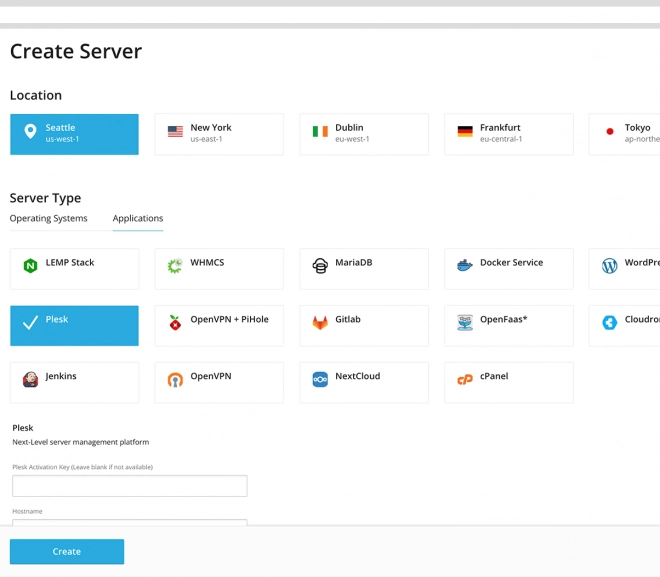This screenshot has height=577, width=660.
Task: Click the LEMP Stack nginx icon
Action: point(30,266)
